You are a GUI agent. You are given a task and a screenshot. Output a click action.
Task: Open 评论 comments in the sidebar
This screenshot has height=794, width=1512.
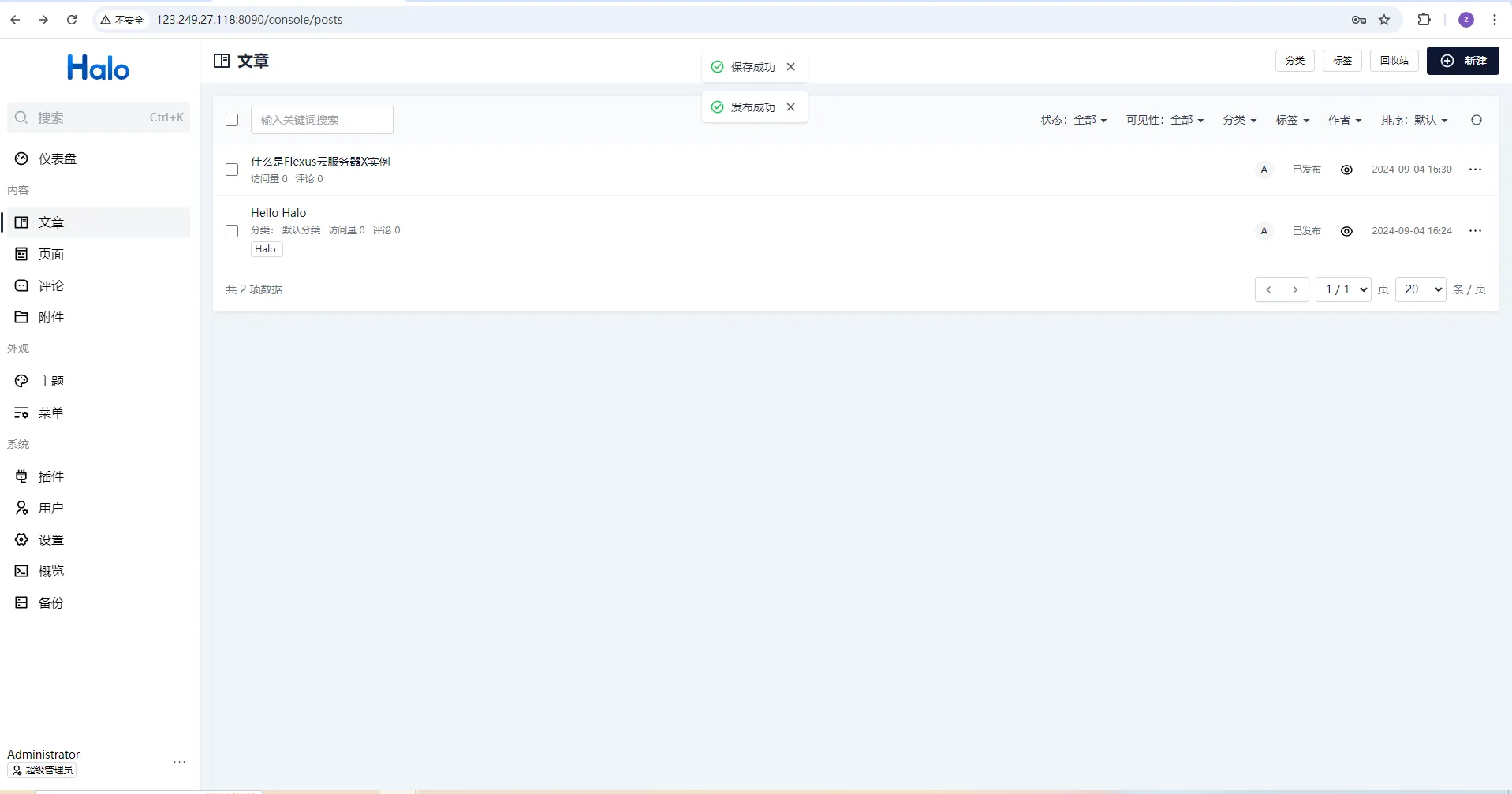99,285
